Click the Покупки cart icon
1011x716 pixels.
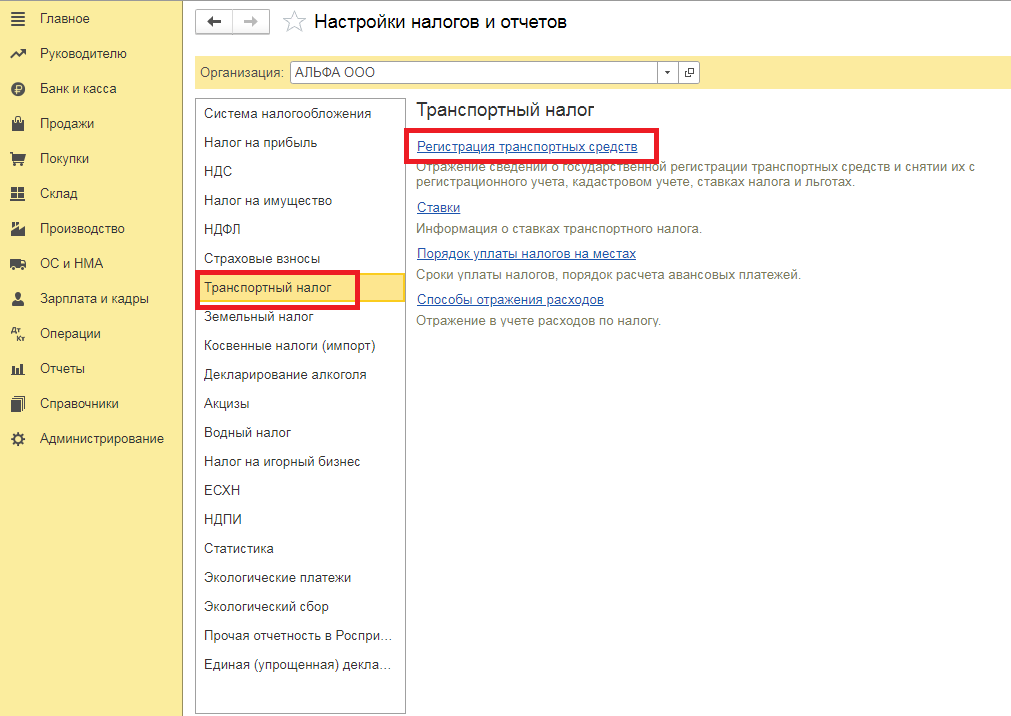(17, 159)
